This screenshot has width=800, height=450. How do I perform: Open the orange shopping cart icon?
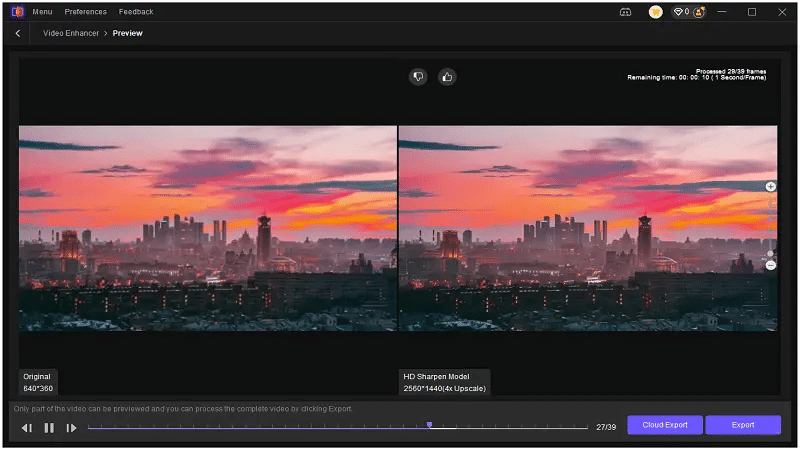tap(655, 12)
